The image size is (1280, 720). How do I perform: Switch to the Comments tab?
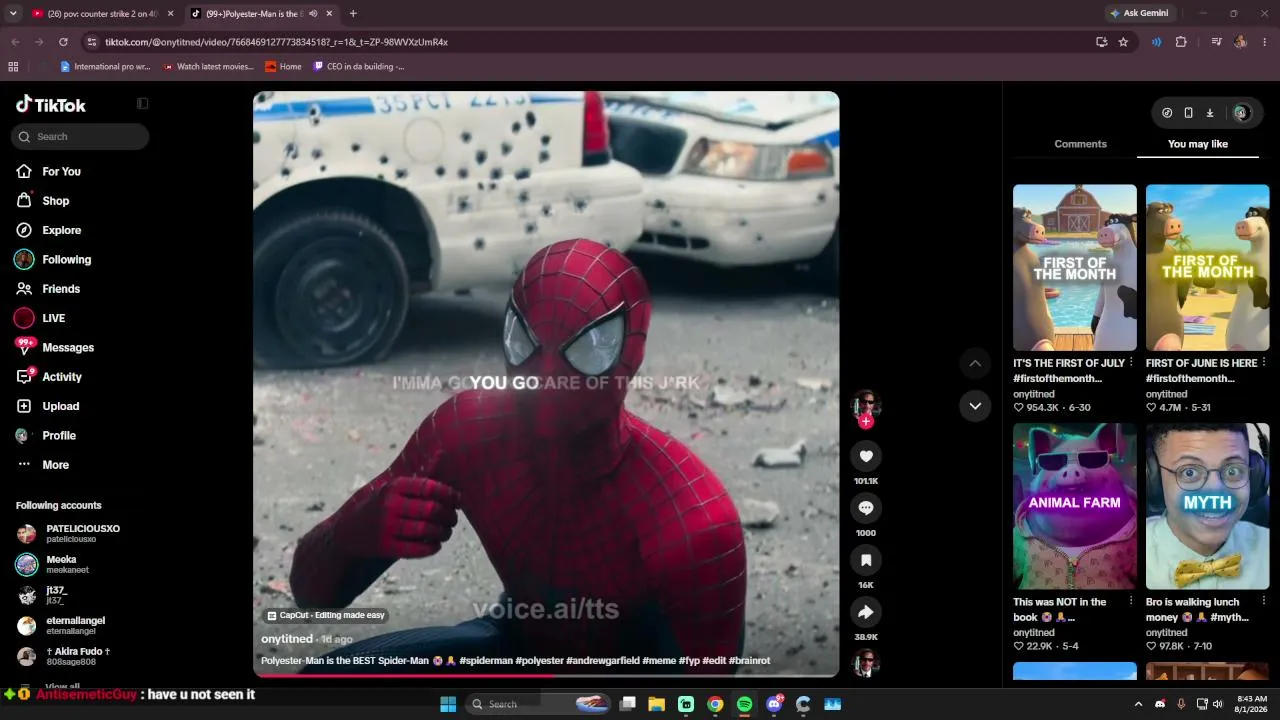[1080, 144]
